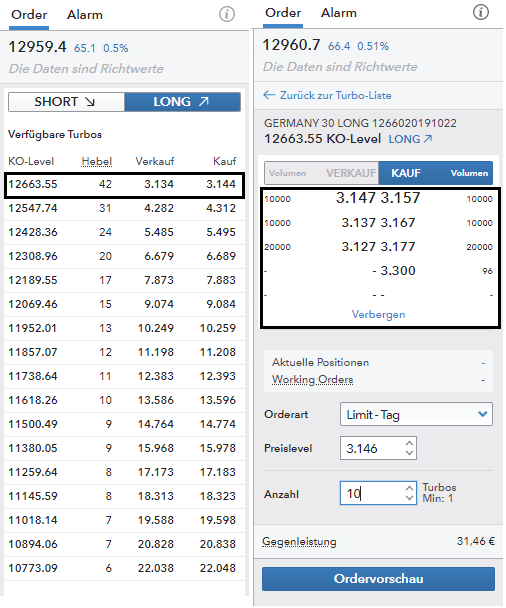This screenshot has height=608, width=506.
Task: Click Kauf price 6.689
Action: click(221, 257)
